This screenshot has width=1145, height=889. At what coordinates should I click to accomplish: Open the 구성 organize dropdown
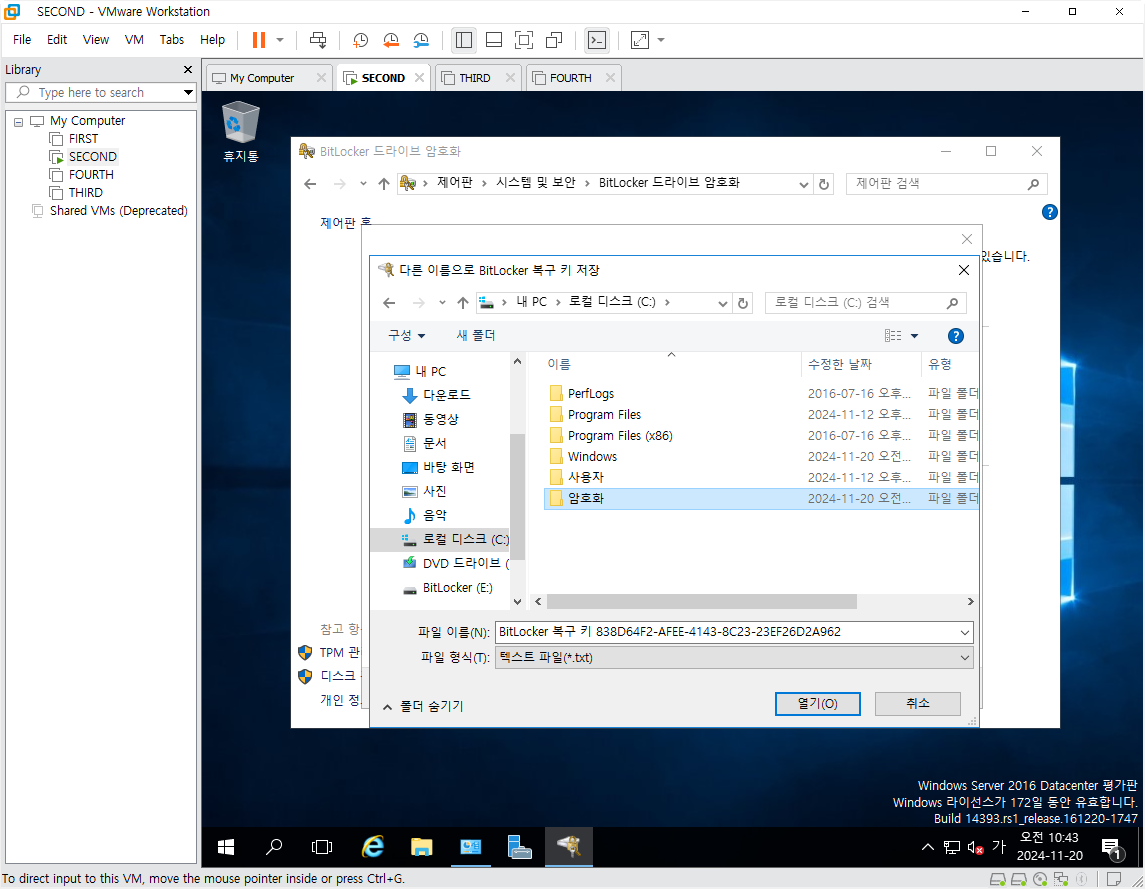click(407, 335)
